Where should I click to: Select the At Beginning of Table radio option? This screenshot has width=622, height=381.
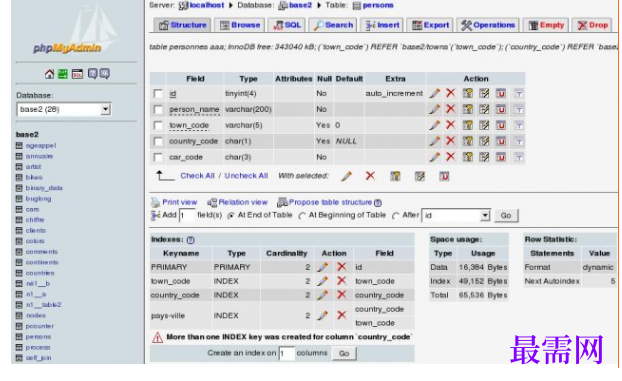tap(302, 216)
